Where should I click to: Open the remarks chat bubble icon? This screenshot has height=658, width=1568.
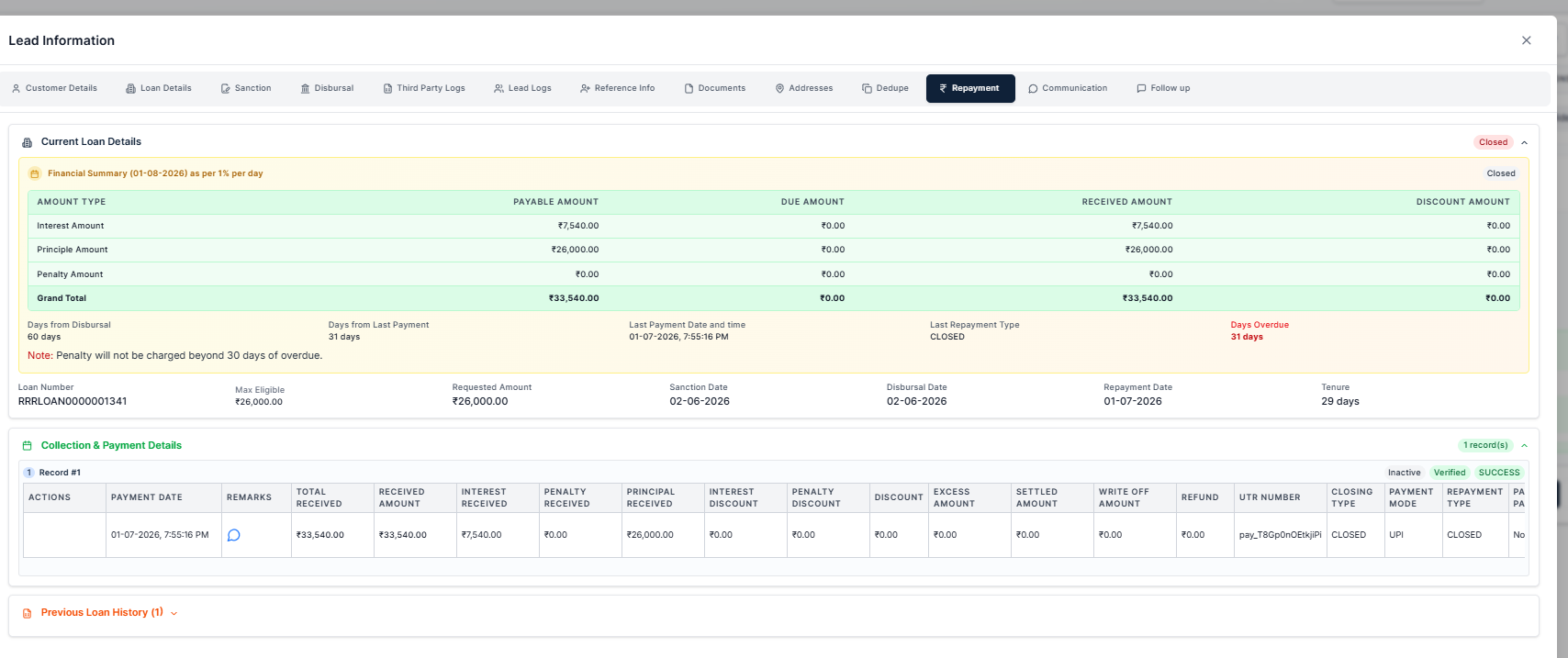coord(233,535)
